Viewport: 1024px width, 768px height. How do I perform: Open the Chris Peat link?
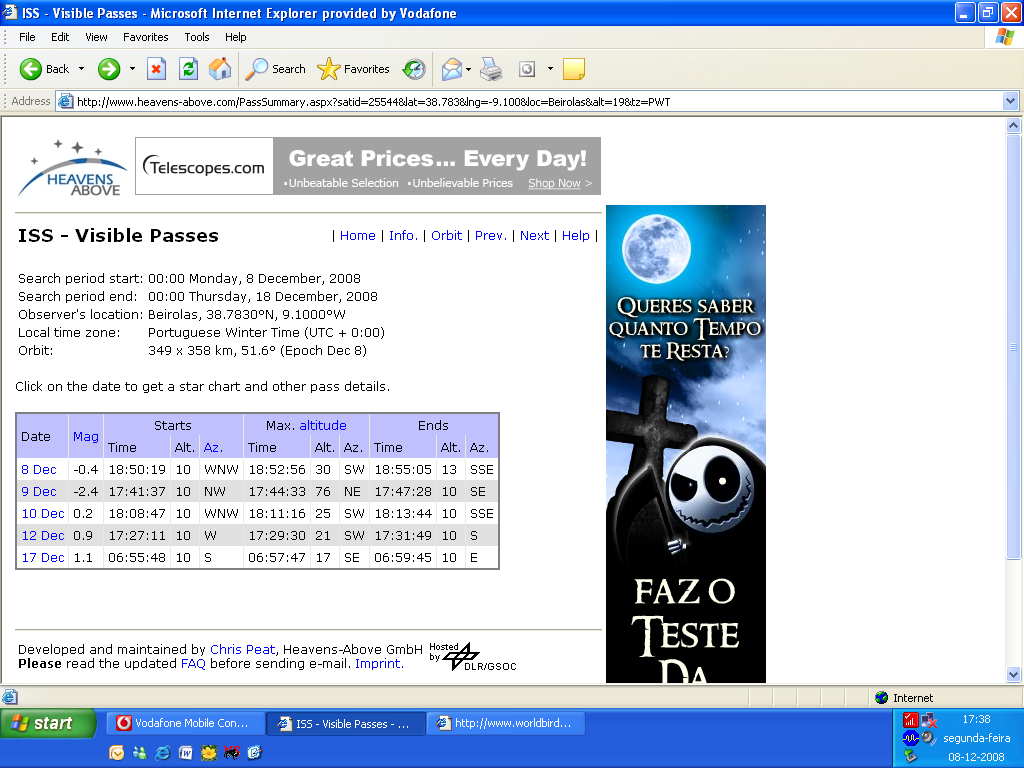242,649
